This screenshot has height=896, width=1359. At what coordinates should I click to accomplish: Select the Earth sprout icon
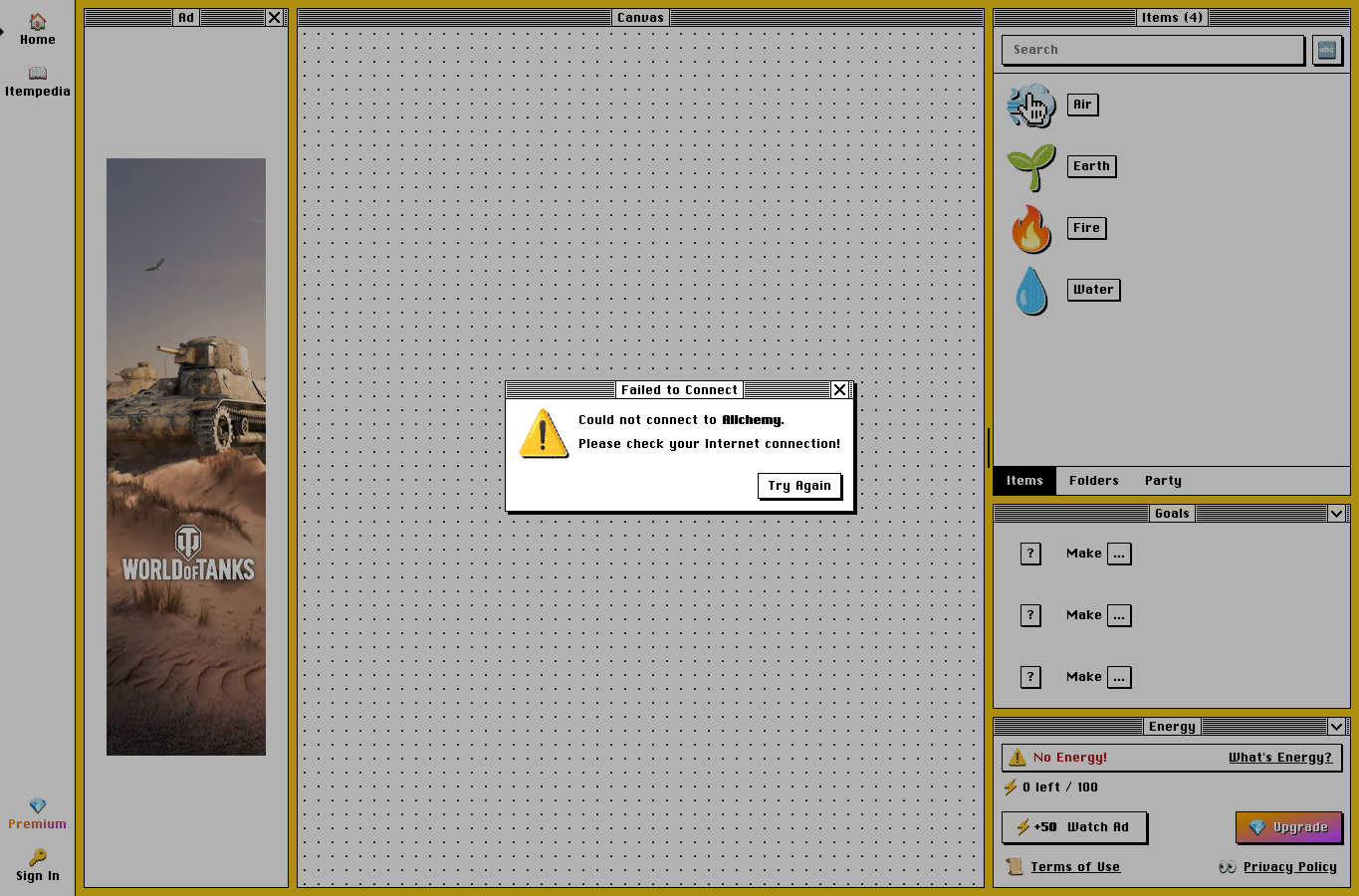(x=1031, y=167)
